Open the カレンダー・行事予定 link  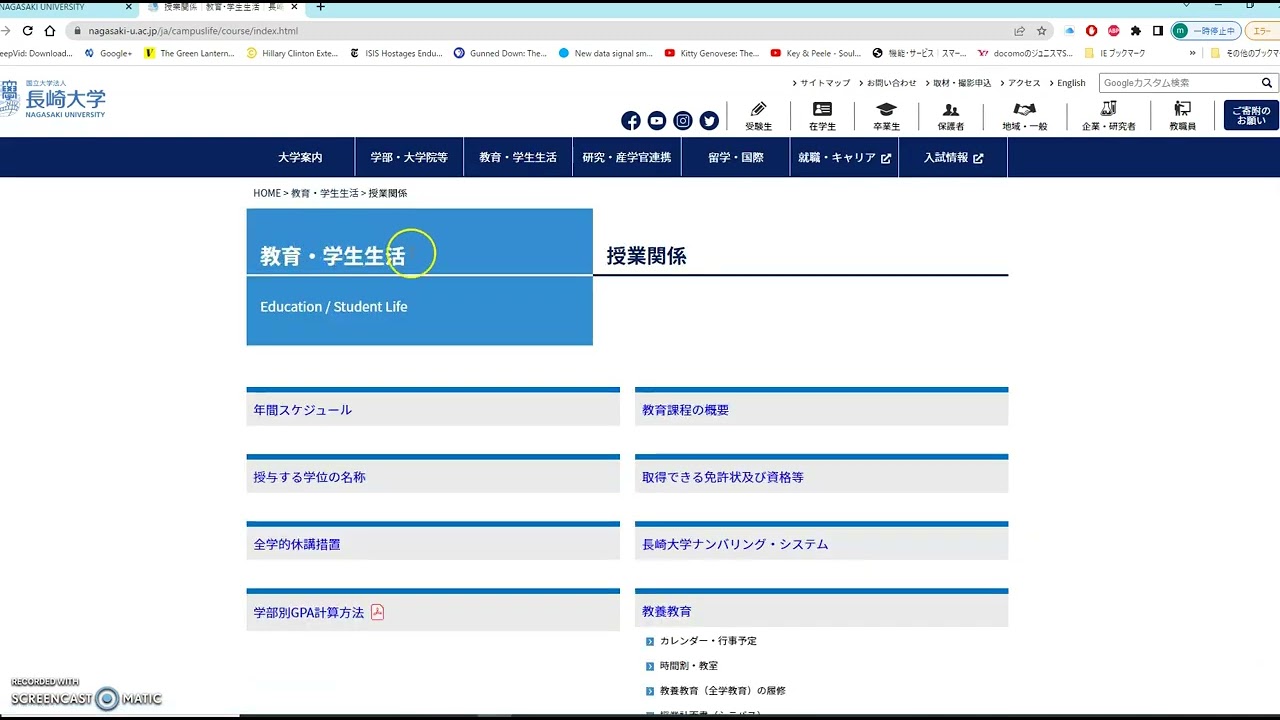click(x=708, y=641)
